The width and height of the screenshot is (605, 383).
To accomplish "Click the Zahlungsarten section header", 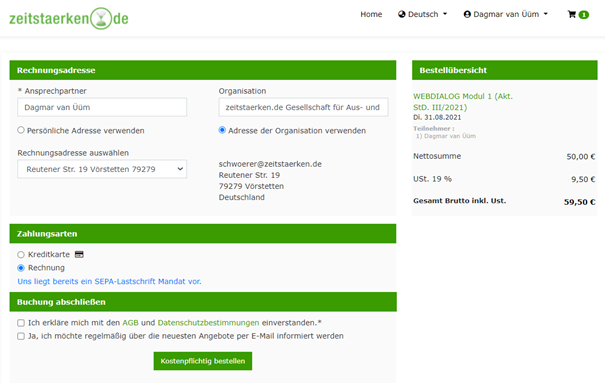I will (203, 234).
